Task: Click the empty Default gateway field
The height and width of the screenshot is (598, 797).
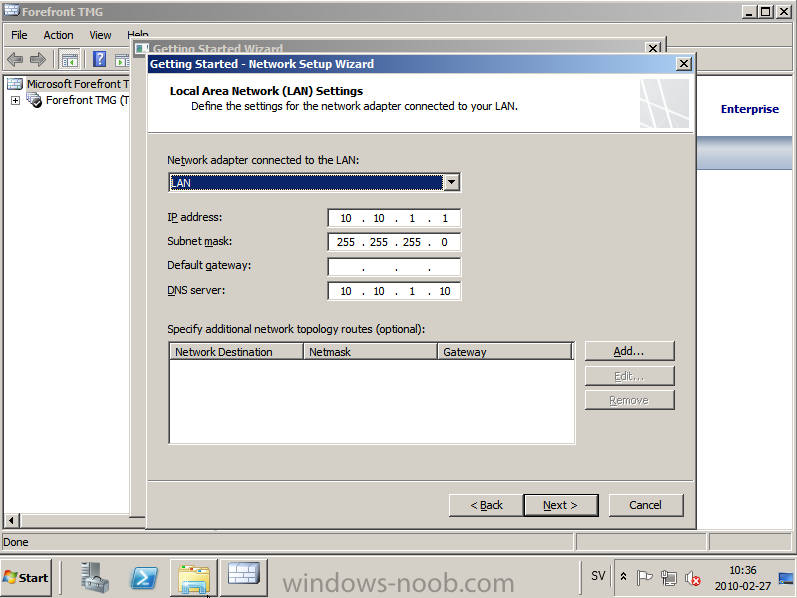Action: 394,266
